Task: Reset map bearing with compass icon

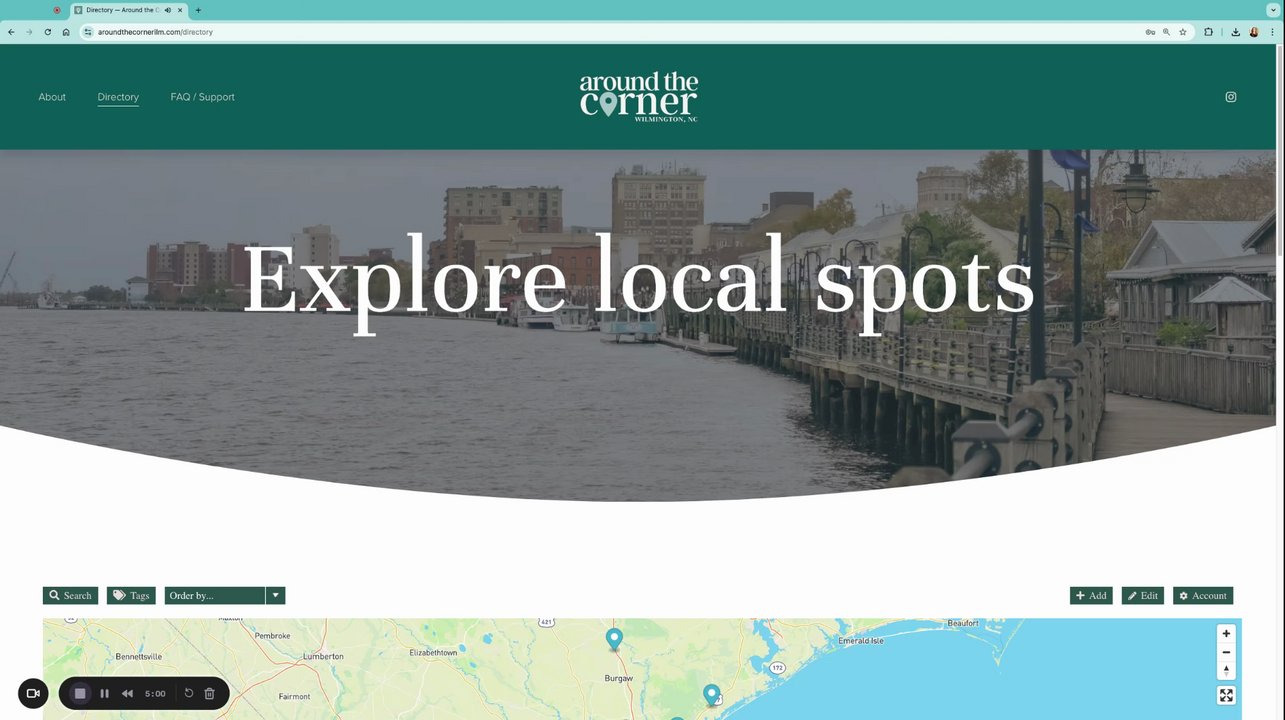Action: [1226, 670]
